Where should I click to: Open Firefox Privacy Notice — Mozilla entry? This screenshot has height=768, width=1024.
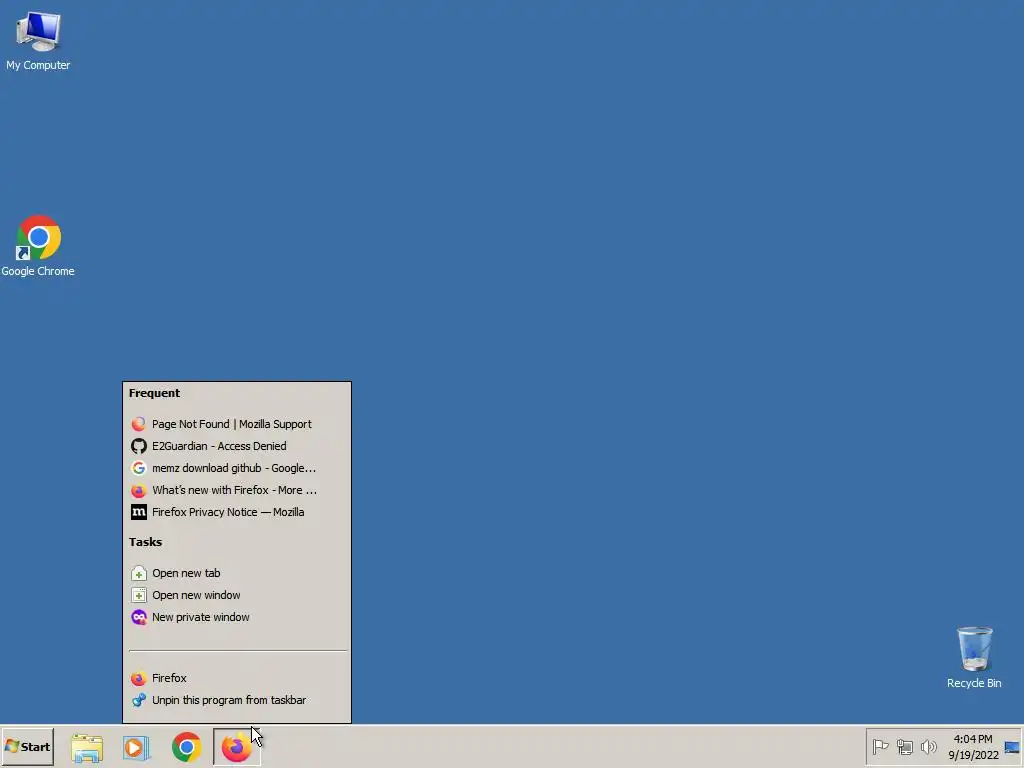tap(236, 512)
